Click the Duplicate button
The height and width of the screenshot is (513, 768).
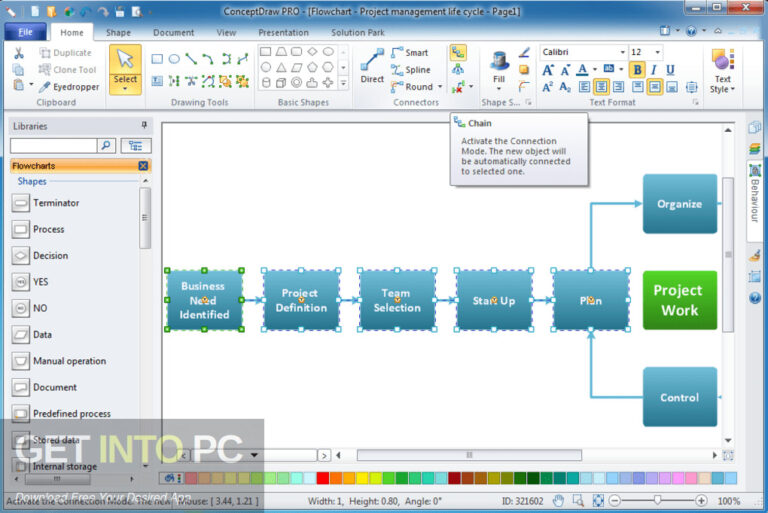pyautogui.click(x=65, y=52)
